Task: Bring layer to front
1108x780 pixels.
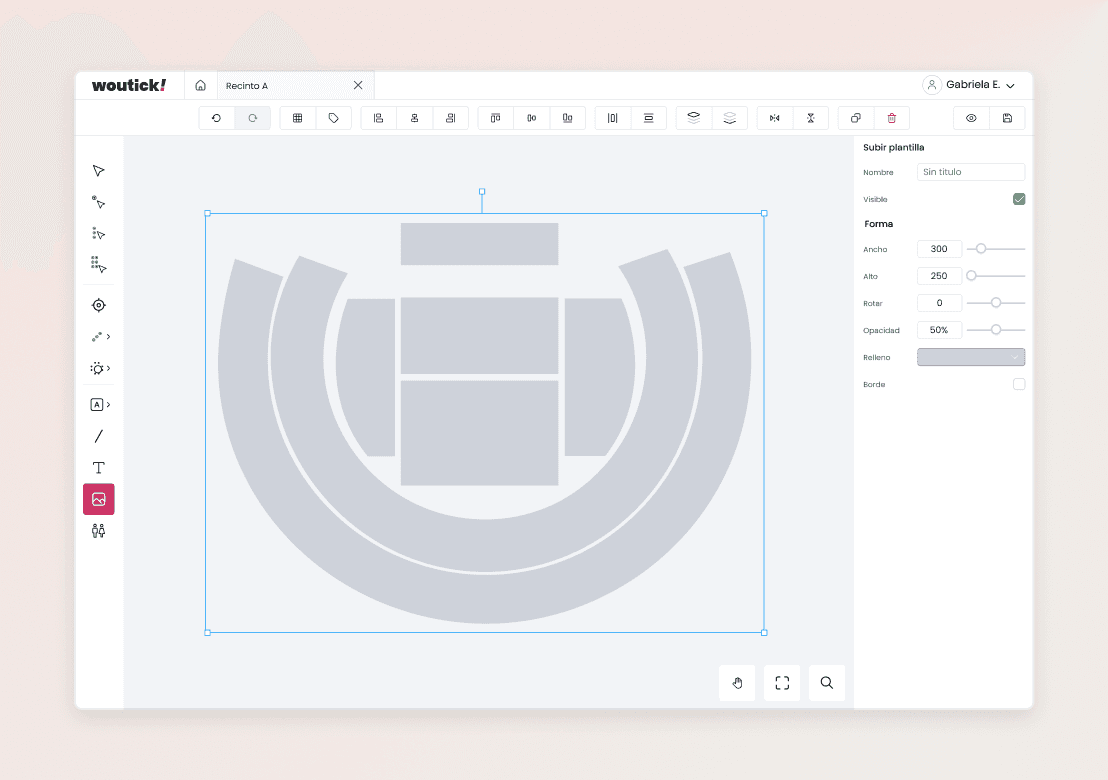Action: pyautogui.click(x=694, y=118)
